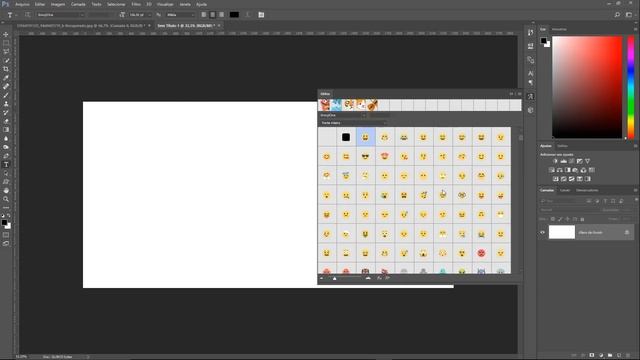Align text left in options bar
Image resolution: width=640 pixels, height=360 pixels.
tap(204, 15)
